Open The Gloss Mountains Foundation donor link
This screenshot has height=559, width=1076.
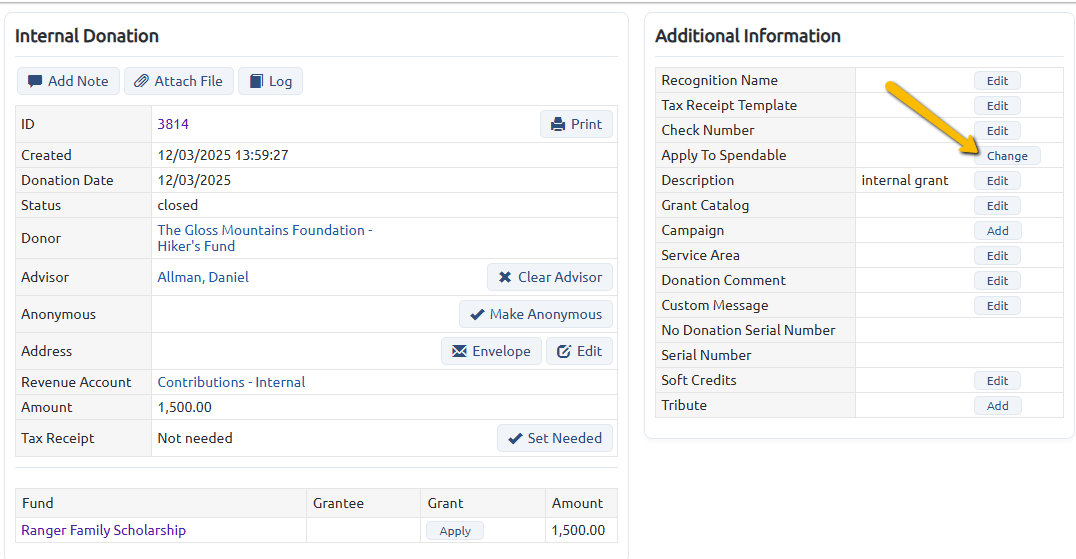pyautogui.click(x=265, y=238)
